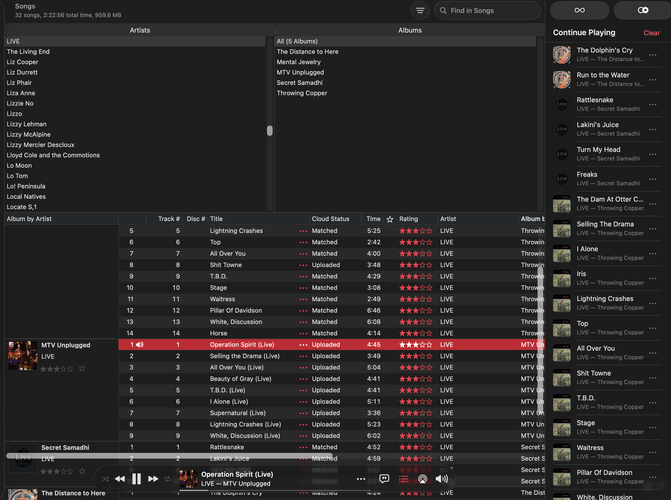Viewport: 671px width, 500px height.
Task: Open more options for Operation Spirit (Live)
Action: (303, 345)
